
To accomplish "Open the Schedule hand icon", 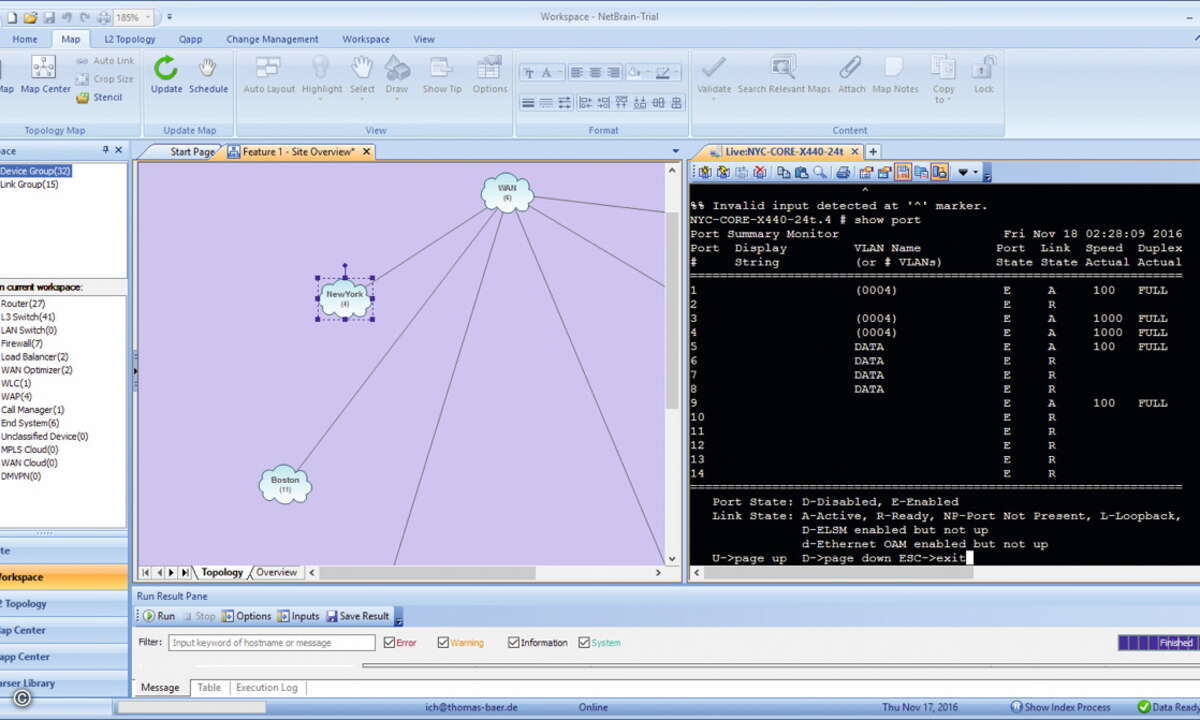I will click(x=208, y=69).
